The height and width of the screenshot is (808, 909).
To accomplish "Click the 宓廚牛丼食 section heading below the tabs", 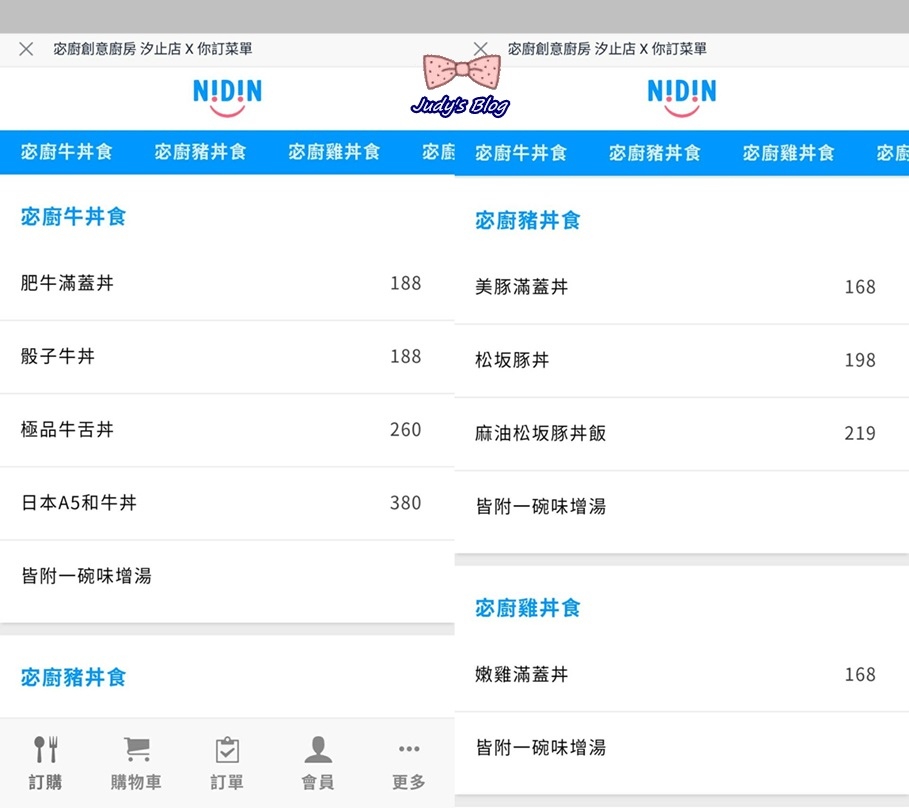I will tap(74, 217).
